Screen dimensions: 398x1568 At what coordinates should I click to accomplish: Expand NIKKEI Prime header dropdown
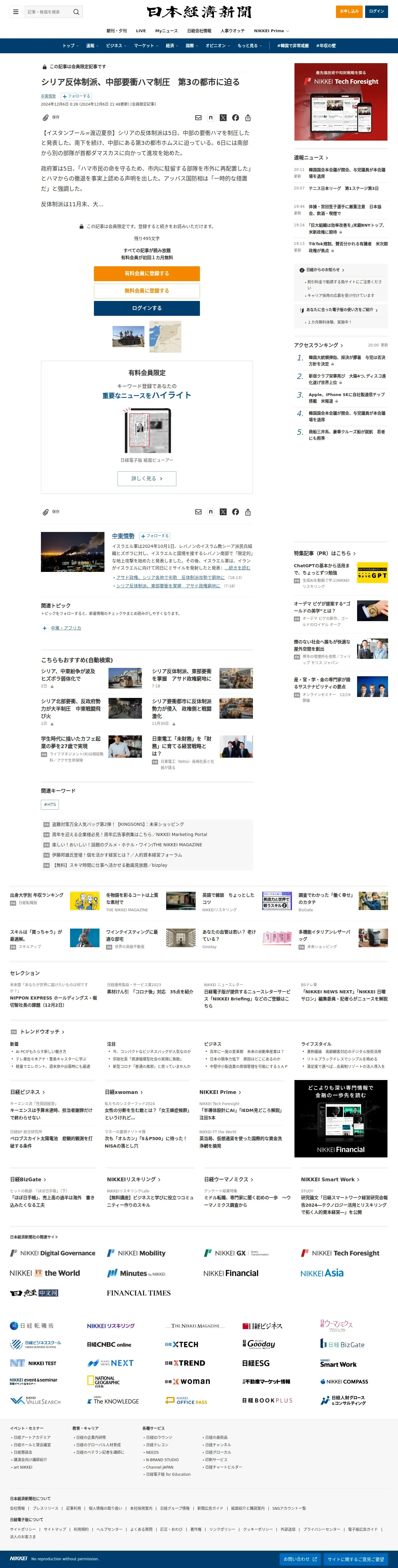(271, 30)
